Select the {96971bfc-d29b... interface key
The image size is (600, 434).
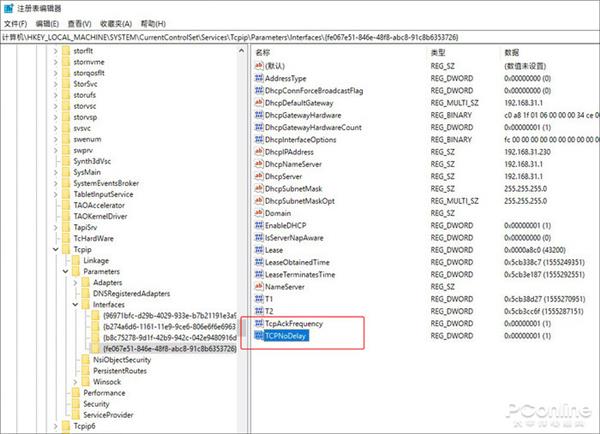pos(169,316)
